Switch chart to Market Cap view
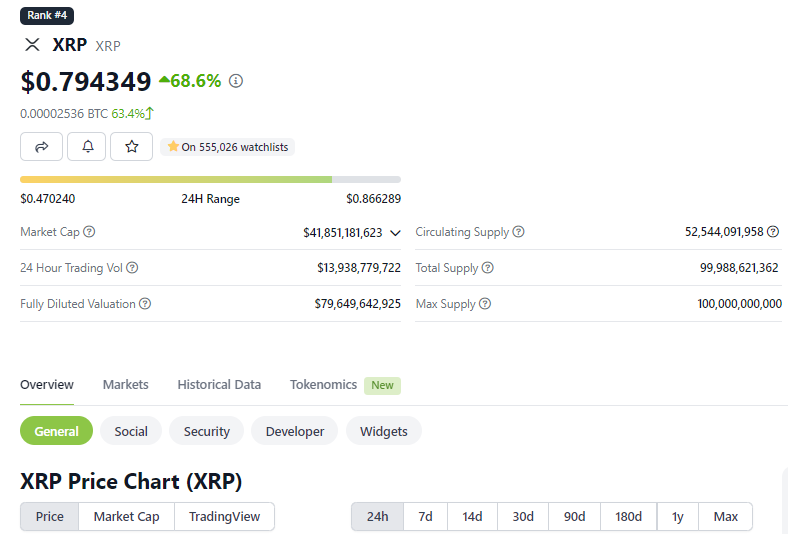788x534 pixels. tap(126, 516)
